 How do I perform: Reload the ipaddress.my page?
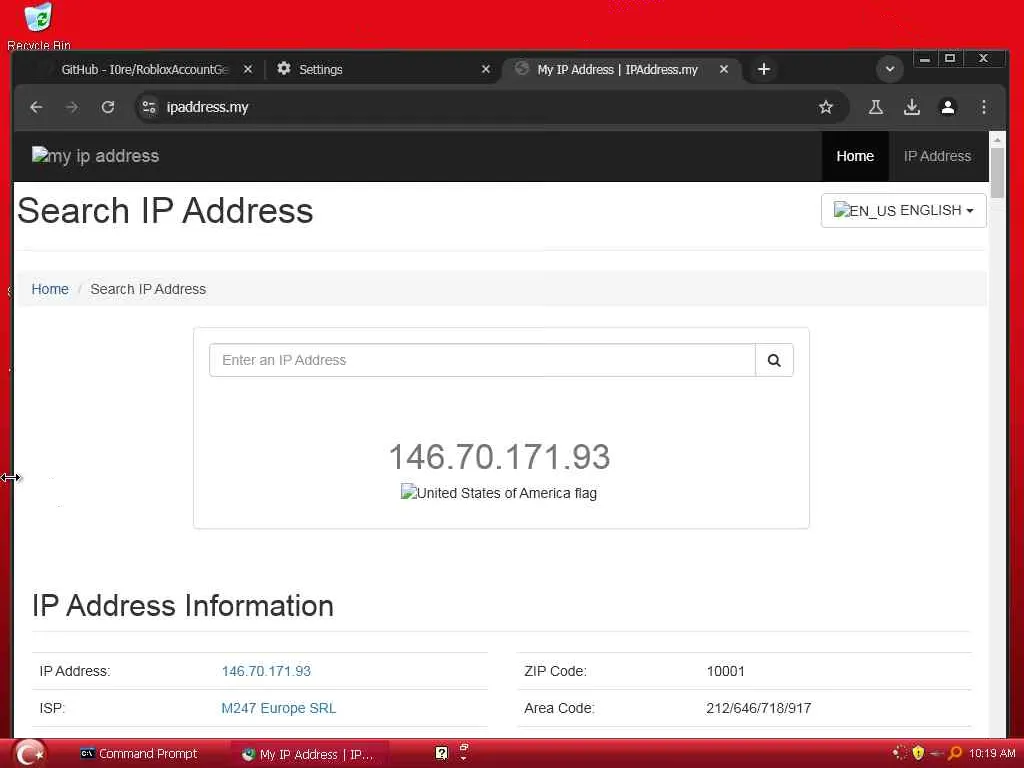108,107
